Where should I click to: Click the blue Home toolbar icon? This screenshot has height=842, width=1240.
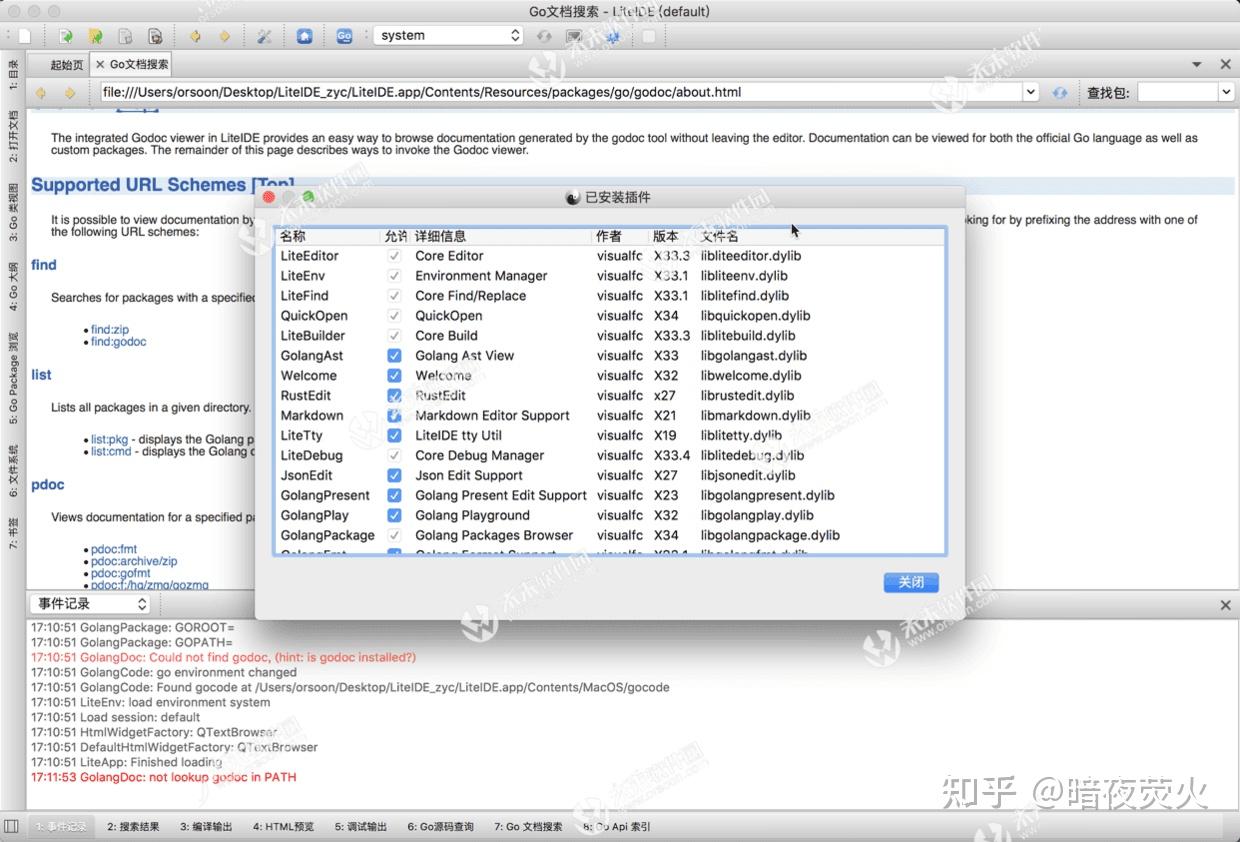304,36
